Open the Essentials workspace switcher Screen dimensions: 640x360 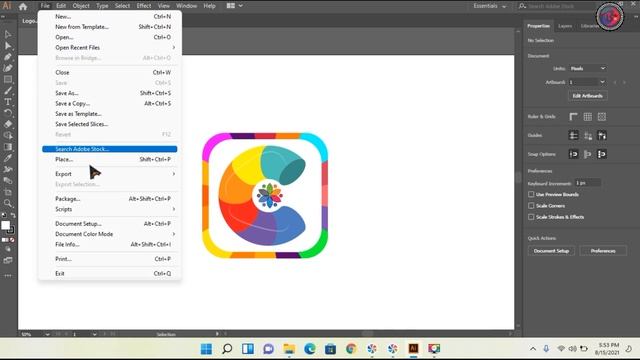[489, 6]
